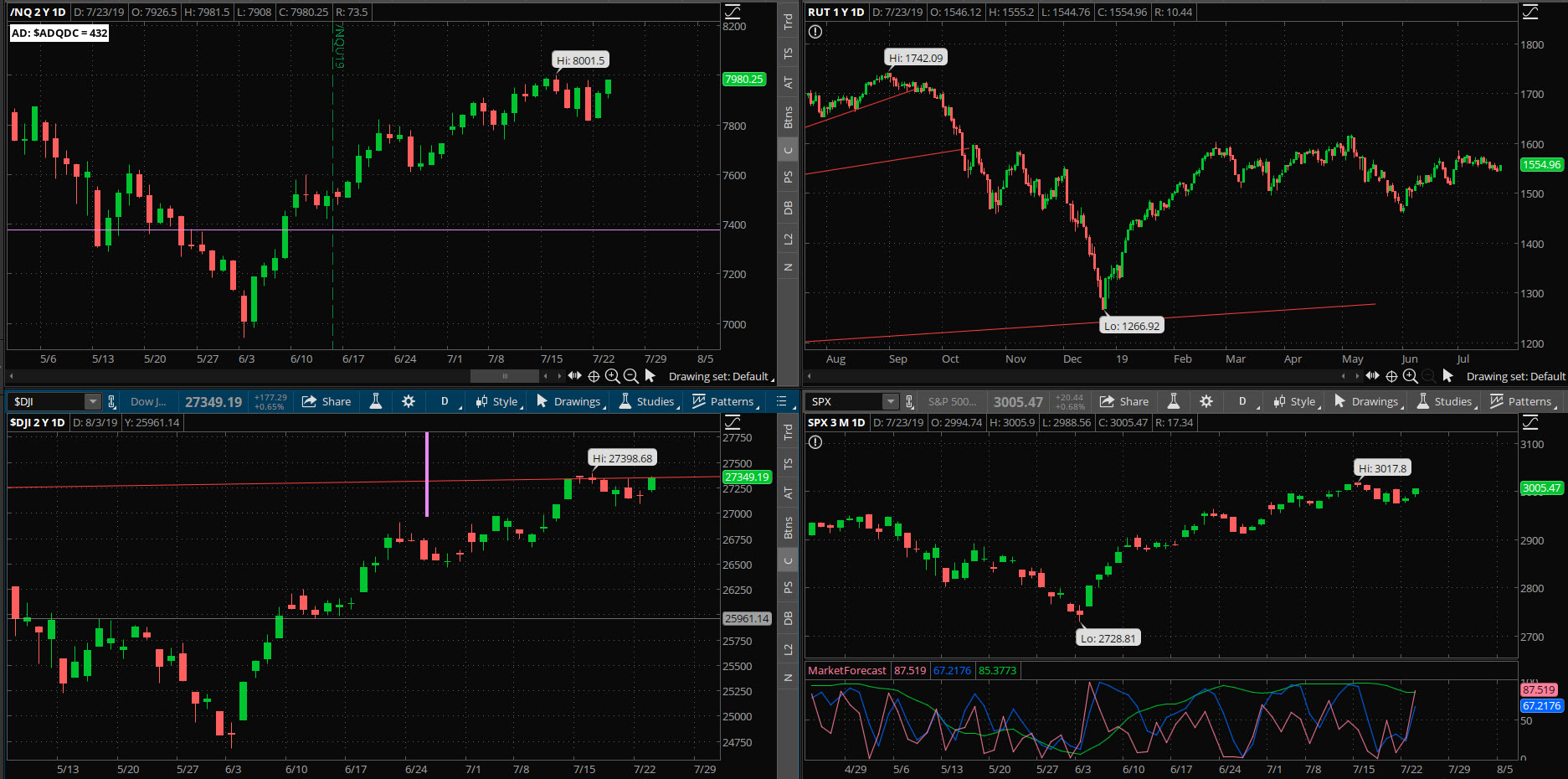Viewport: 1568px width, 779px height.
Task: Click Share button in the $DJI toolbar
Action: [326, 401]
